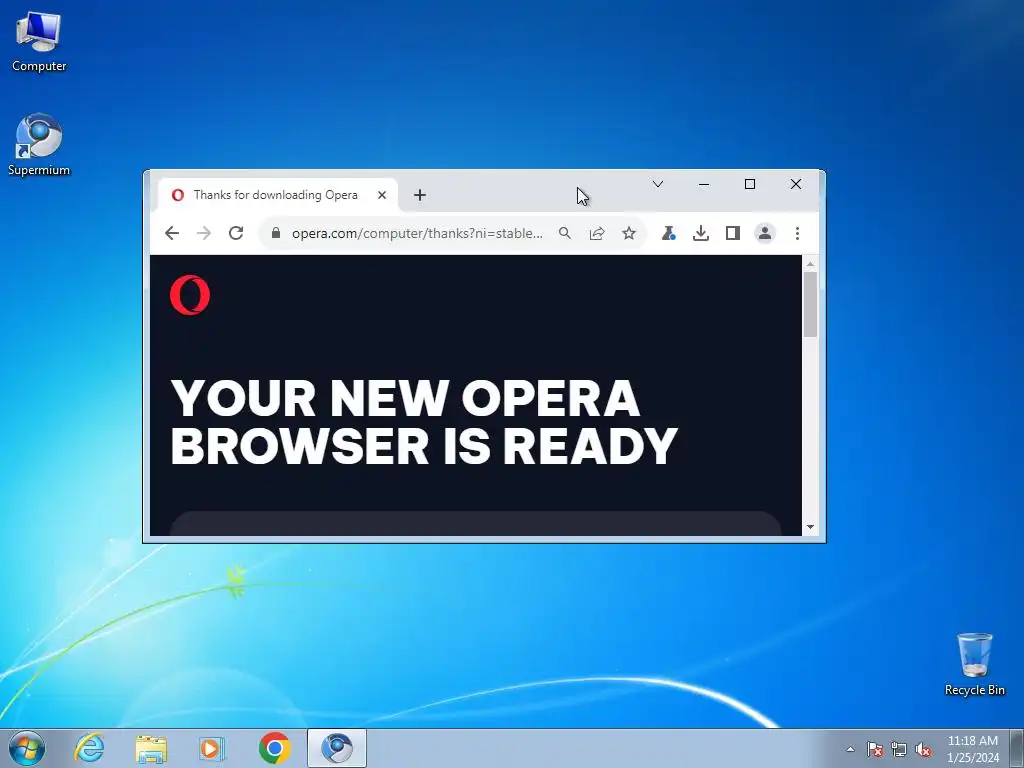Click the red Opera logo on page

pos(190,295)
